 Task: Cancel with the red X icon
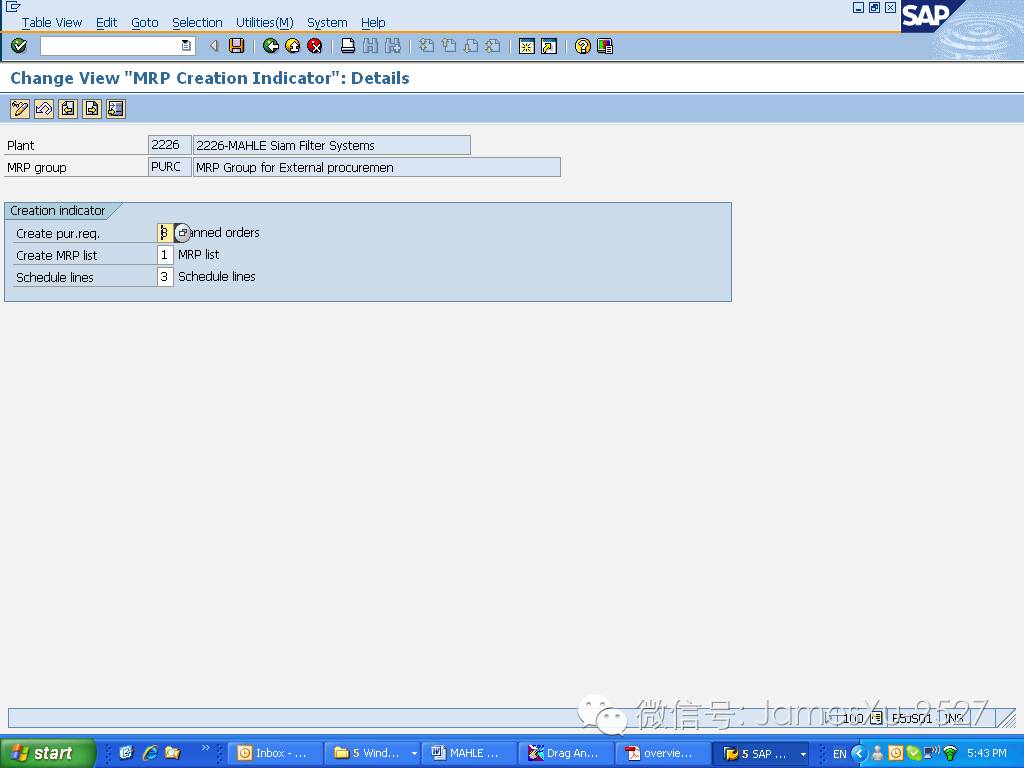click(x=315, y=46)
